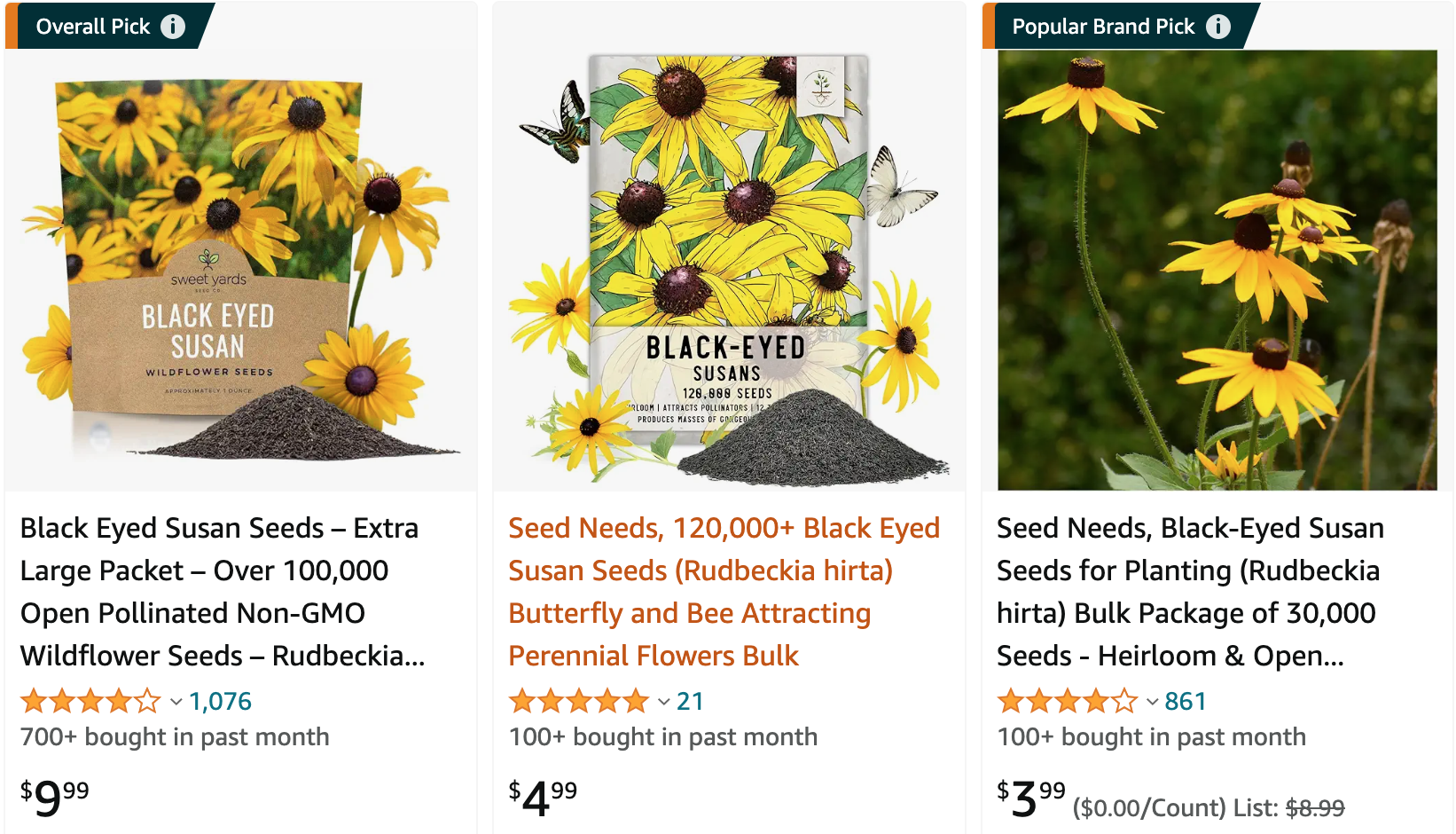This screenshot has width=1456, height=834.
Task: Open the rating breakdown chevron next to 861
Action: [x=1153, y=703]
